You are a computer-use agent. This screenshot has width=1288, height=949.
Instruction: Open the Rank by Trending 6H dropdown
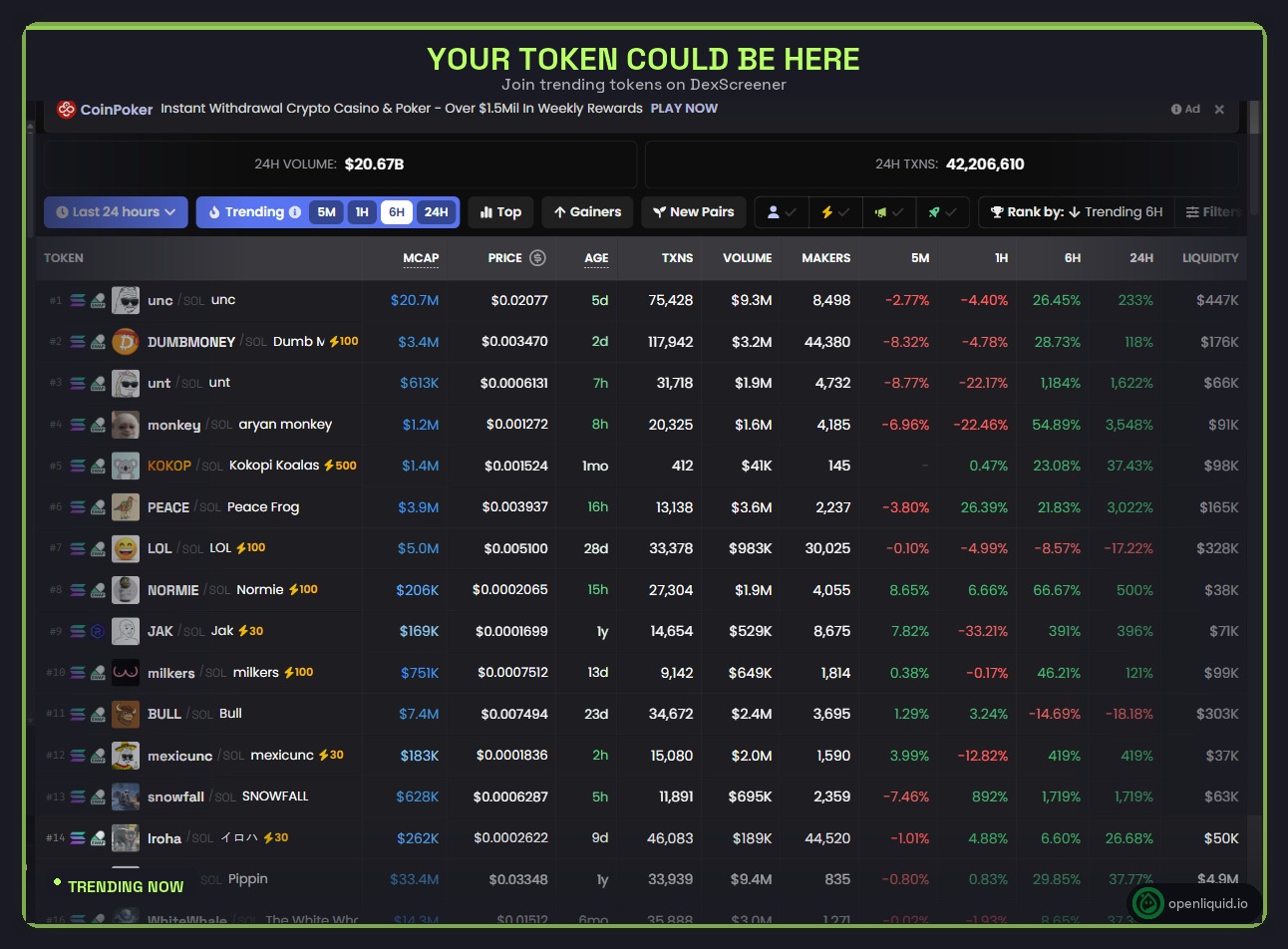tap(1077, 211)
